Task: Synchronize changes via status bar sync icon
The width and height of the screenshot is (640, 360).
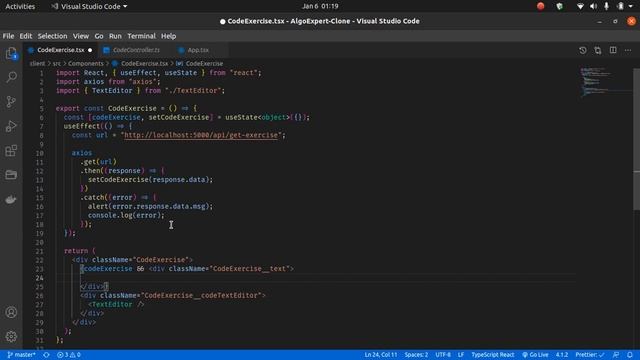Action: pyautogui.click(x=47, y=355)
